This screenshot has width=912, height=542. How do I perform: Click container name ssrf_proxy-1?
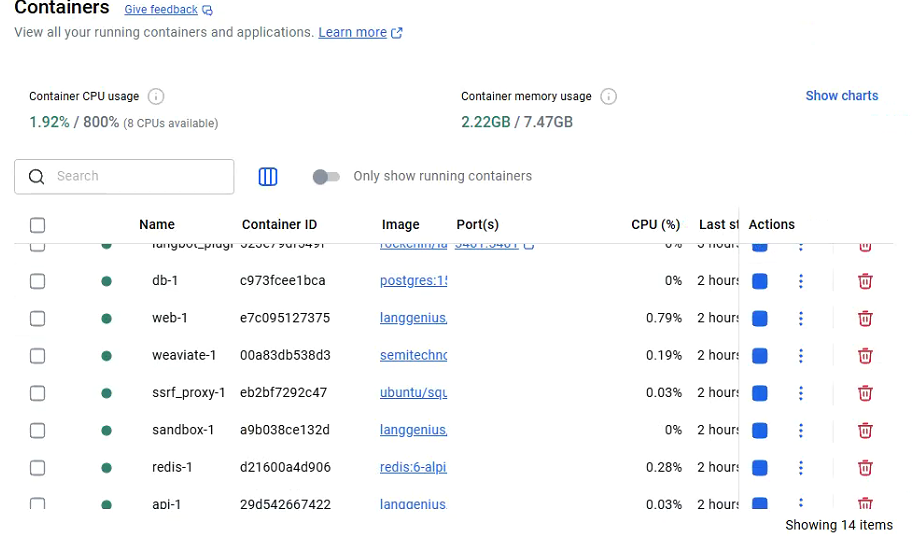click(188, 393)
